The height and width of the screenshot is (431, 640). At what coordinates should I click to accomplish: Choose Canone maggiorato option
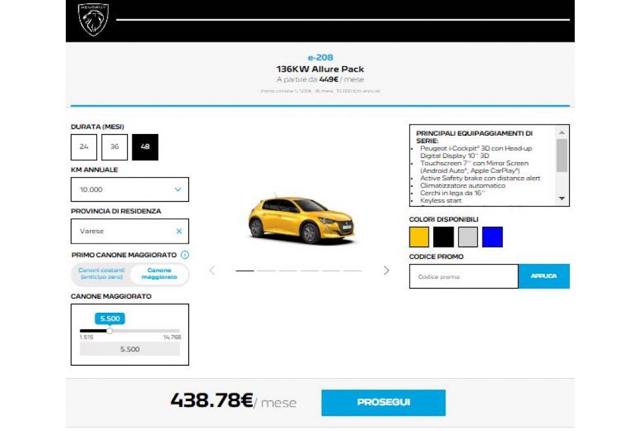159,274
